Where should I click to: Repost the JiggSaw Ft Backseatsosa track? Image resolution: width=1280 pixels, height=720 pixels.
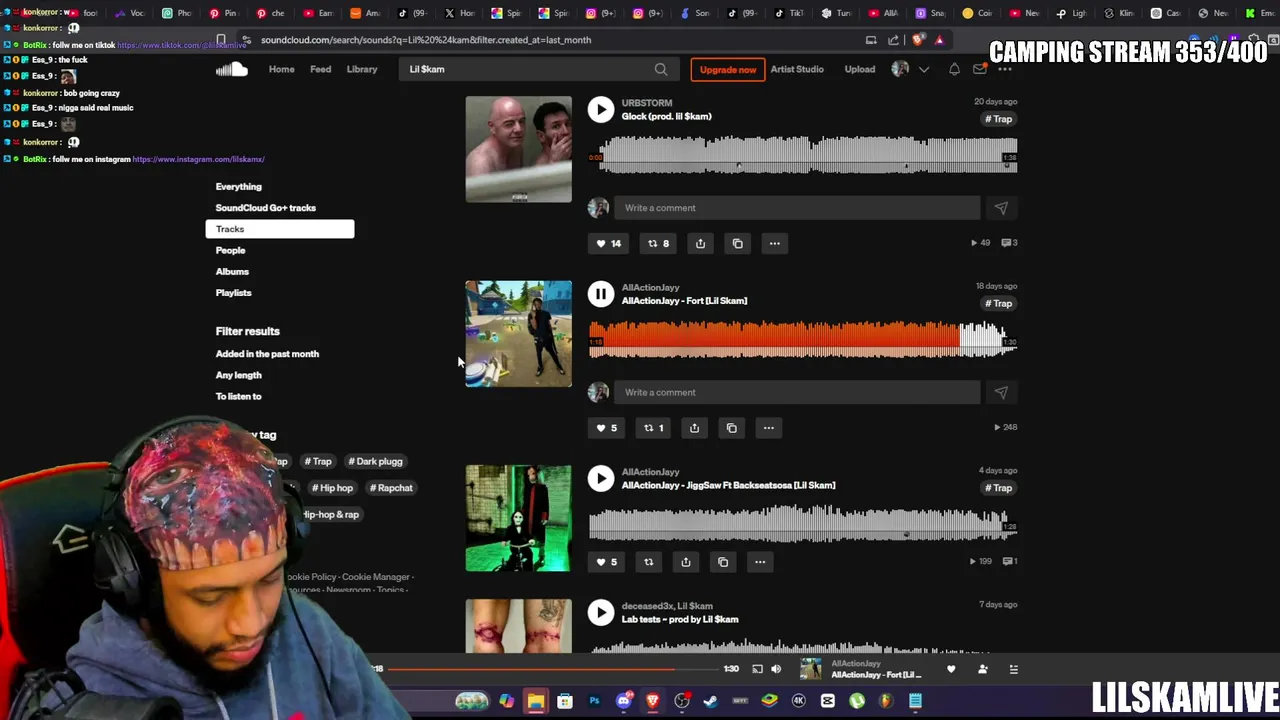648,562
